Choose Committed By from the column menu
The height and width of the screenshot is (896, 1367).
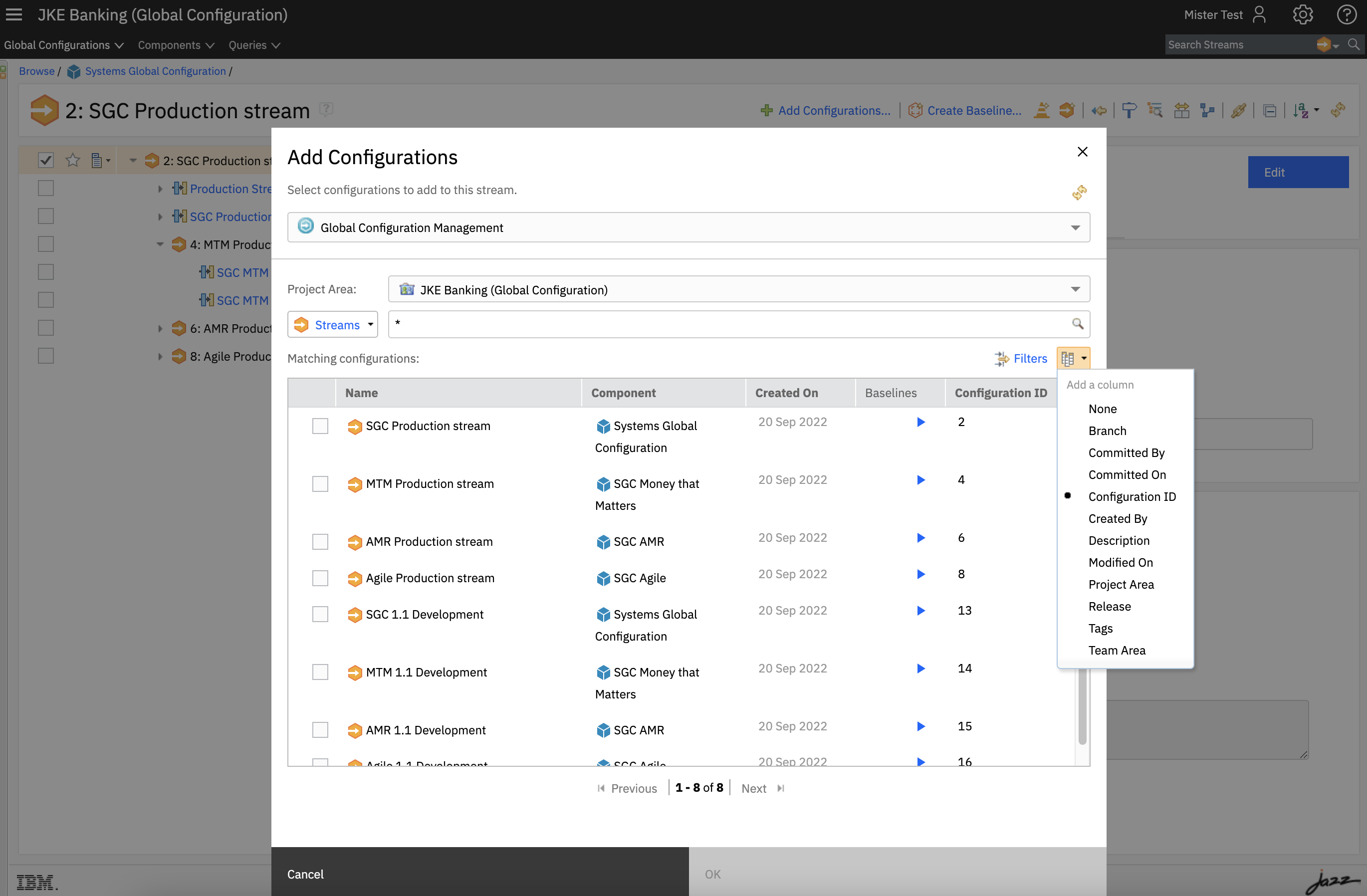pos(1126,452)
